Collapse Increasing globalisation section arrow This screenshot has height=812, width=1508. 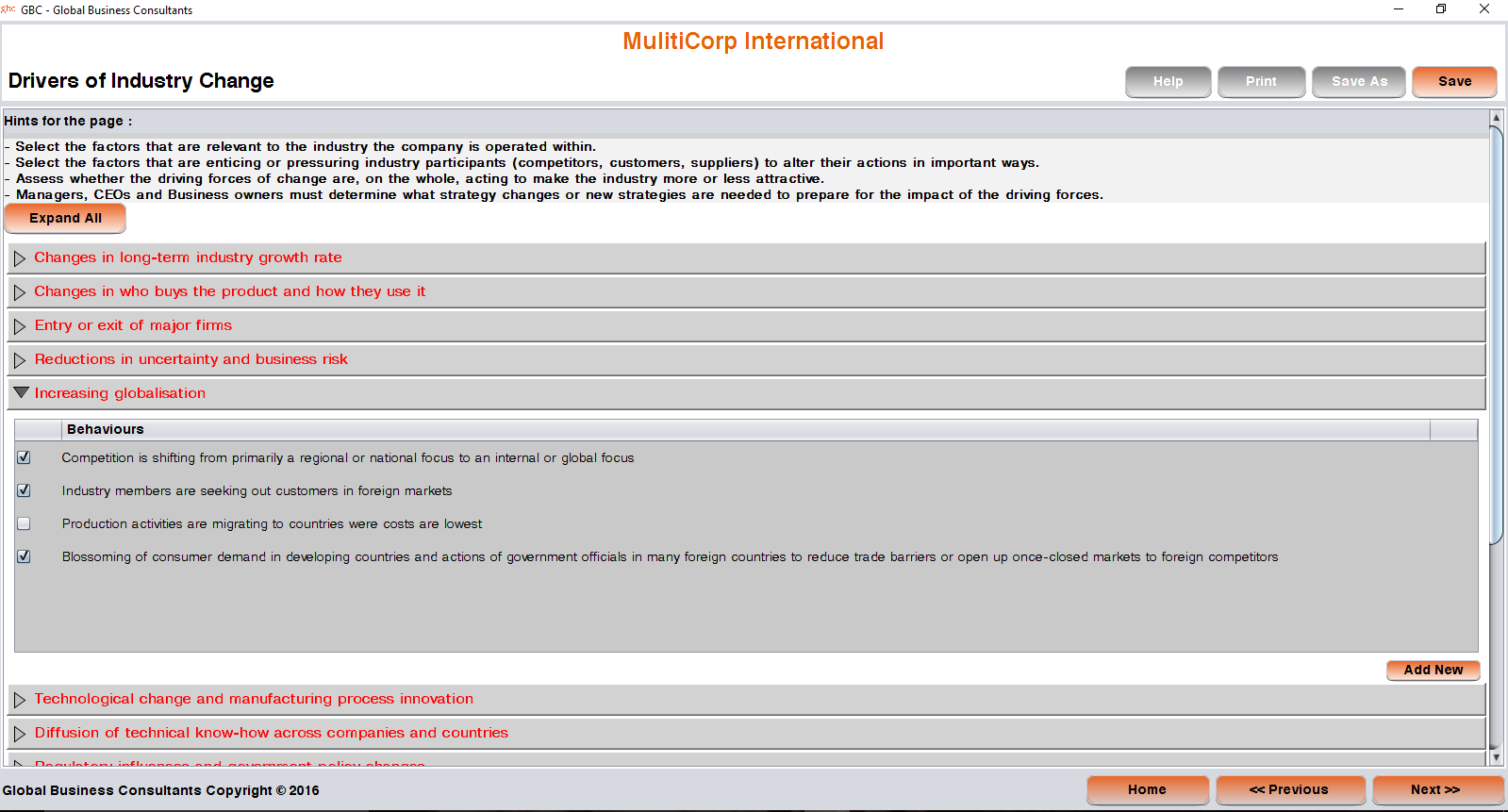click(21, 392)
